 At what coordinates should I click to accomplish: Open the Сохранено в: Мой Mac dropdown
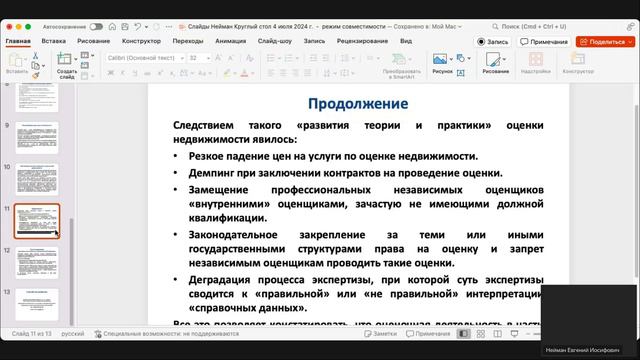tap(427, 27)
